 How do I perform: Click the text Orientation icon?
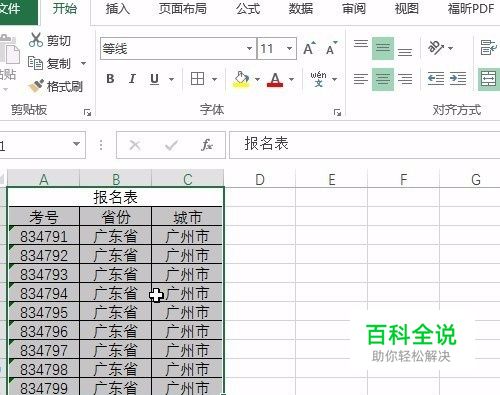tap(436, 48)
